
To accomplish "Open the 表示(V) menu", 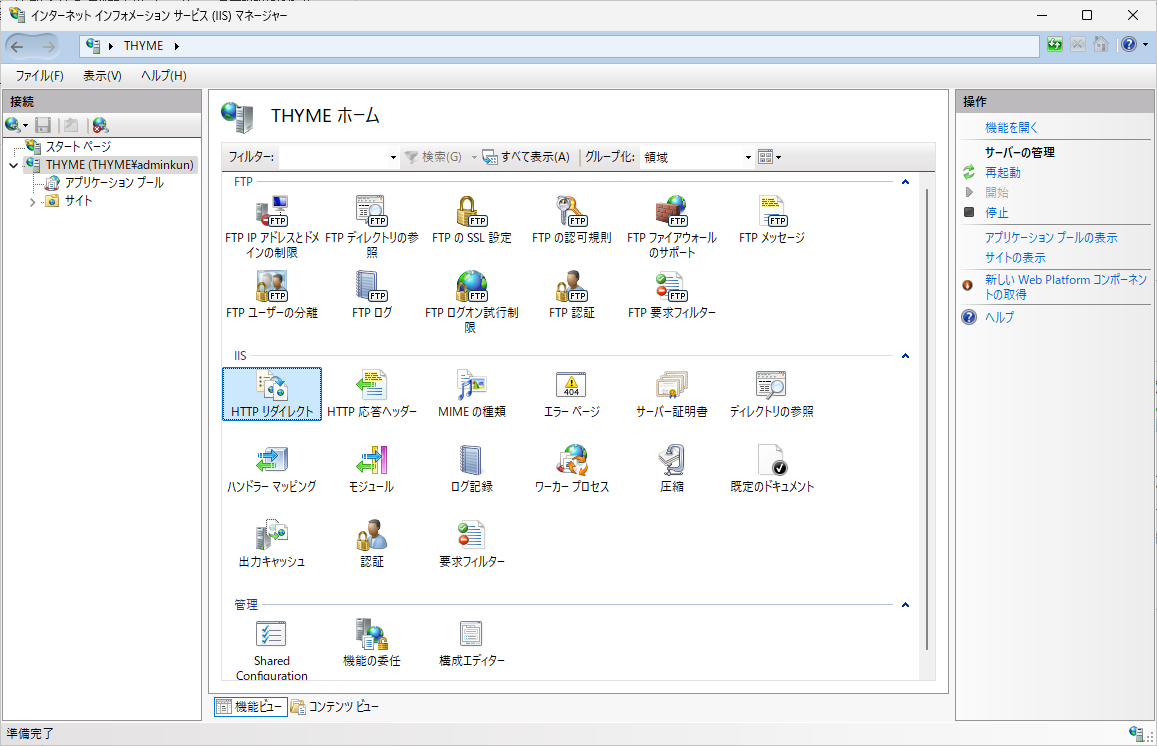I will pyautogui.click(x=102, y=76).
